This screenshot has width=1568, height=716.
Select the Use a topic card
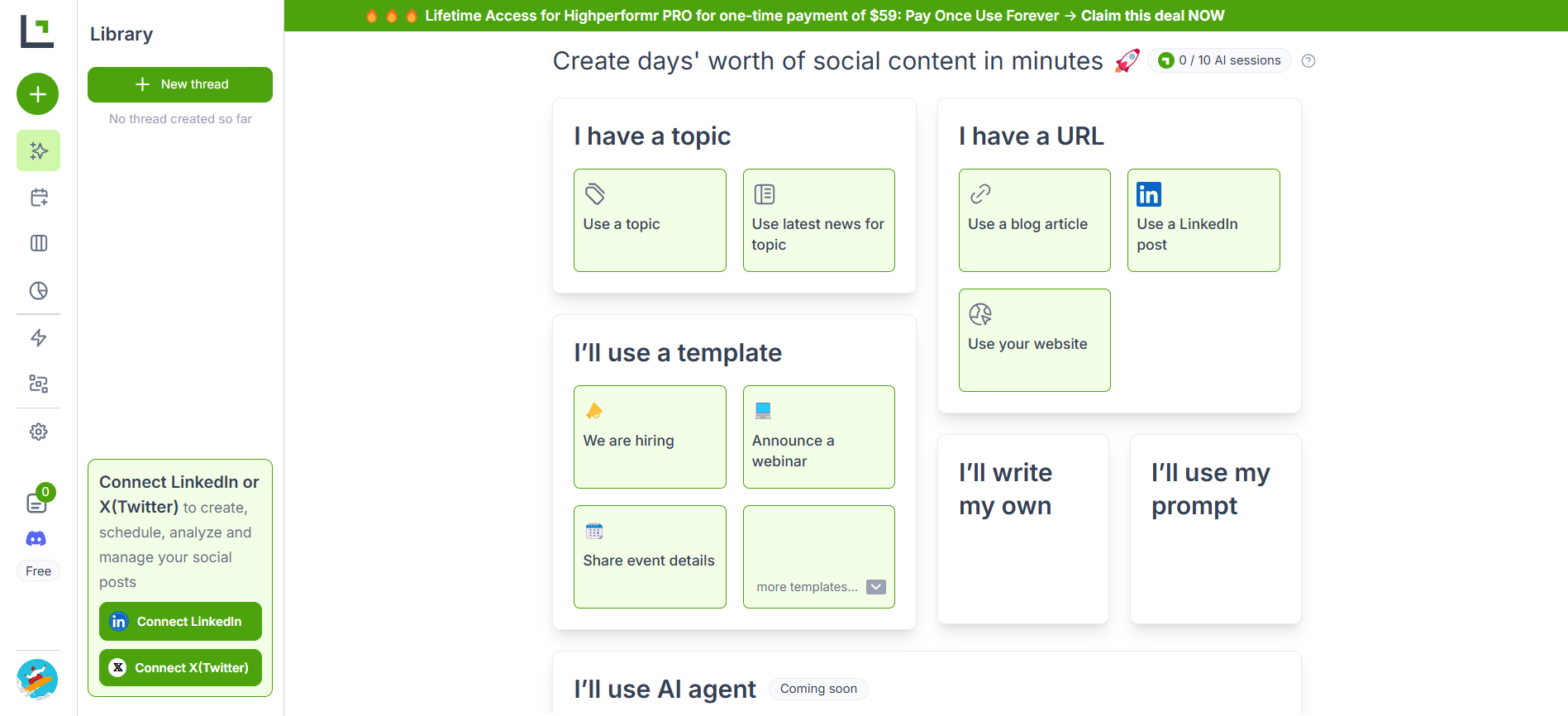pyautogui.click(x=650, y=220)
